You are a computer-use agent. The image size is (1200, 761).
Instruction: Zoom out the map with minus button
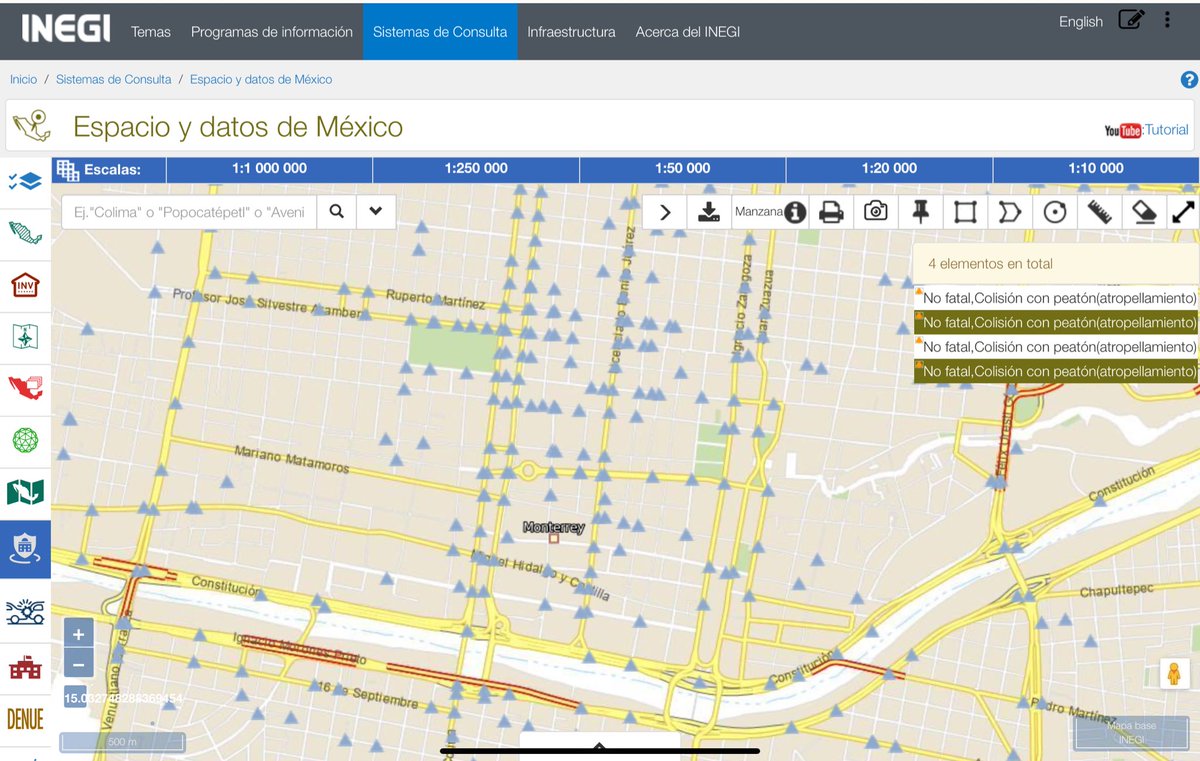(79, 663)
